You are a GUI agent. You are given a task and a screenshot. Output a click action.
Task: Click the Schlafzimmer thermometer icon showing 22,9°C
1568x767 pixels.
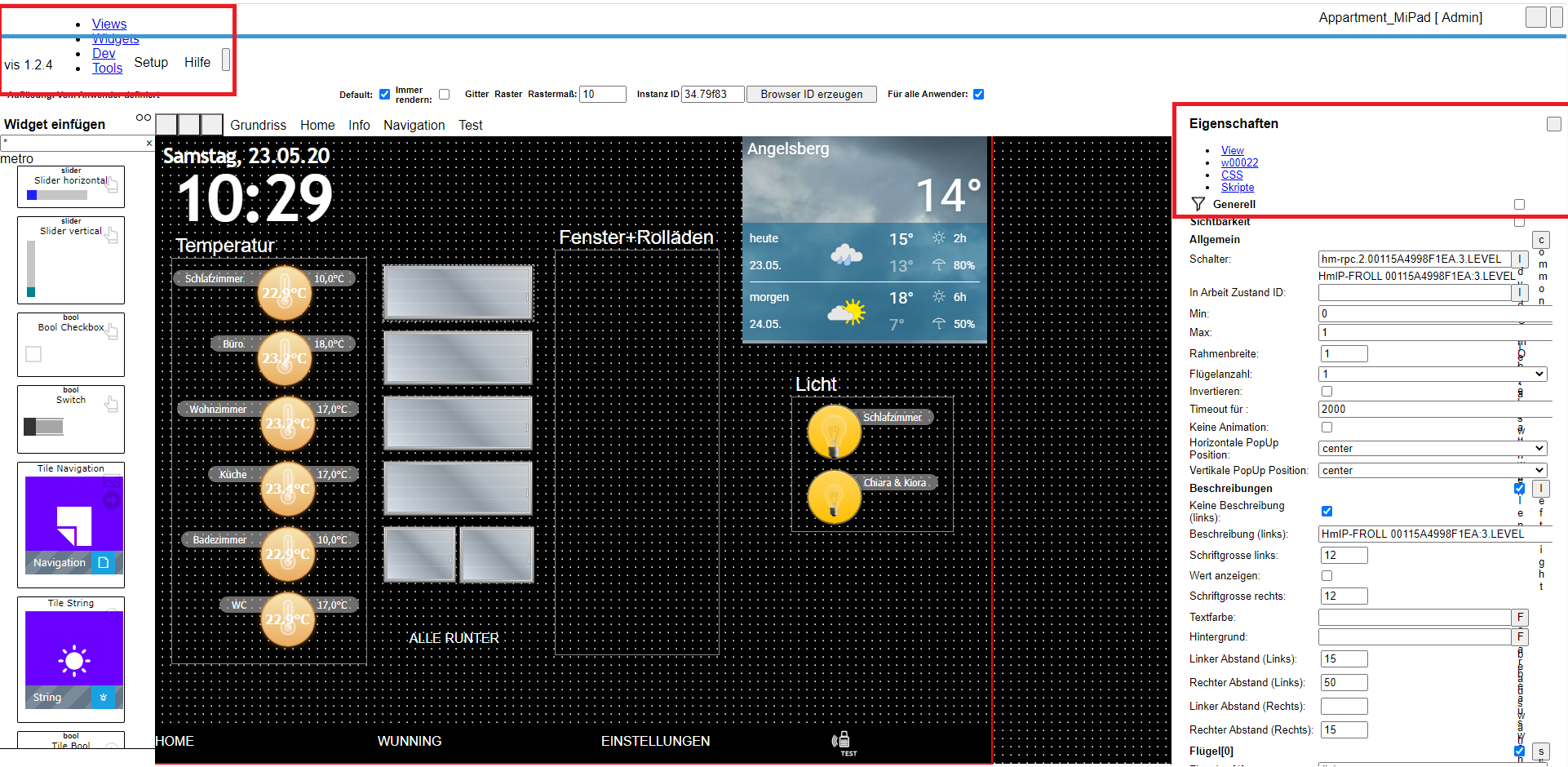285,293
